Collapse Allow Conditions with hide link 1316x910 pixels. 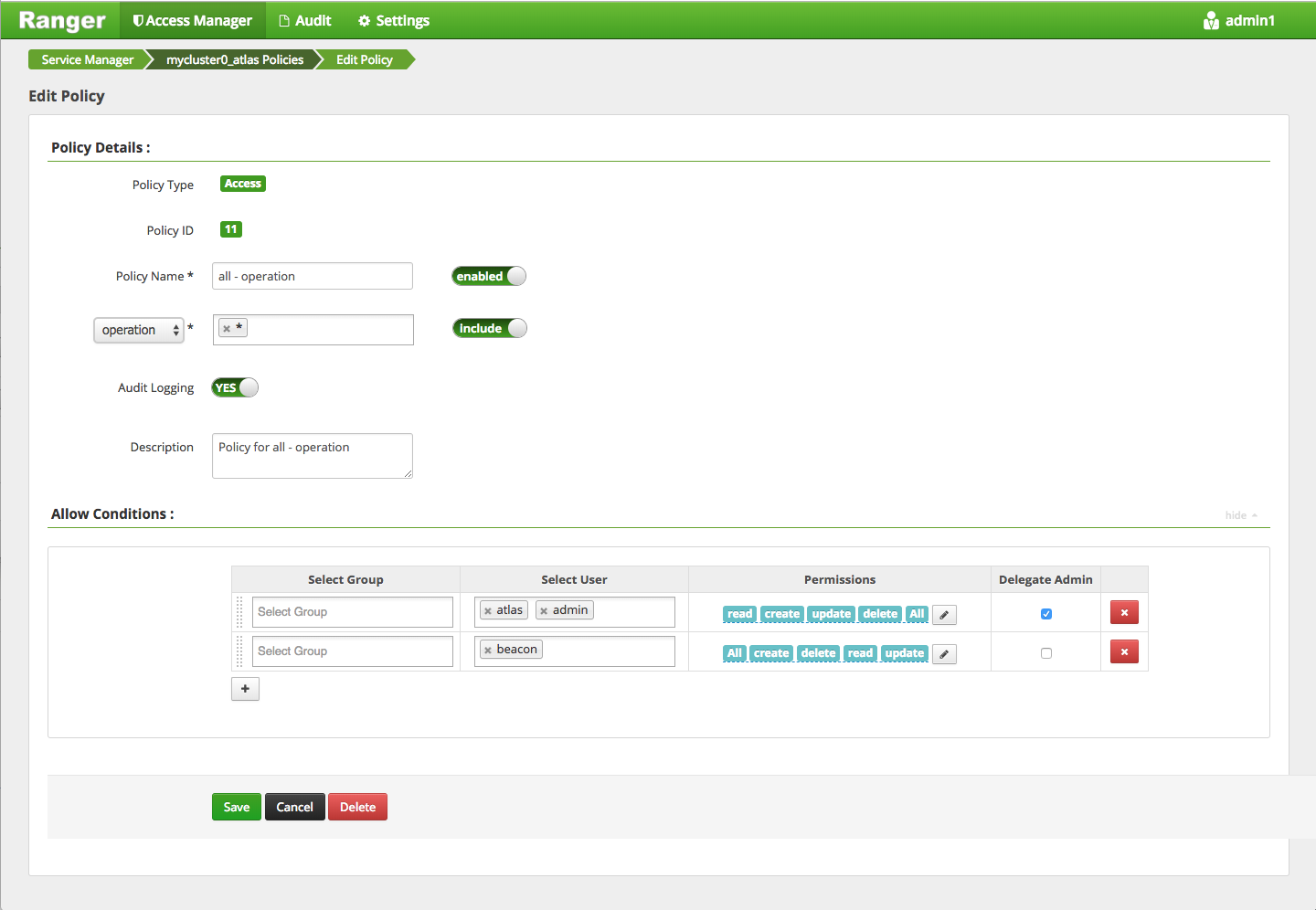[x=1241, y=515]
